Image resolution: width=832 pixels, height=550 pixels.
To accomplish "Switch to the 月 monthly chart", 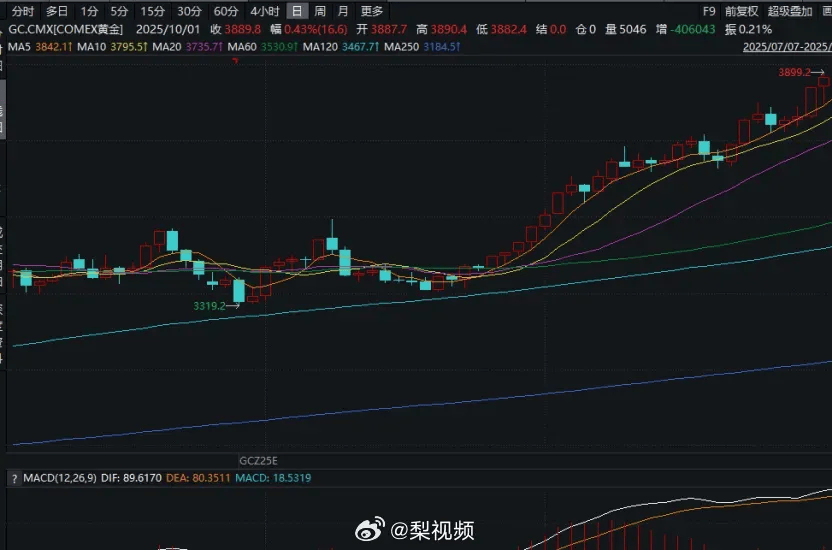I will click(x=343, y=11).
